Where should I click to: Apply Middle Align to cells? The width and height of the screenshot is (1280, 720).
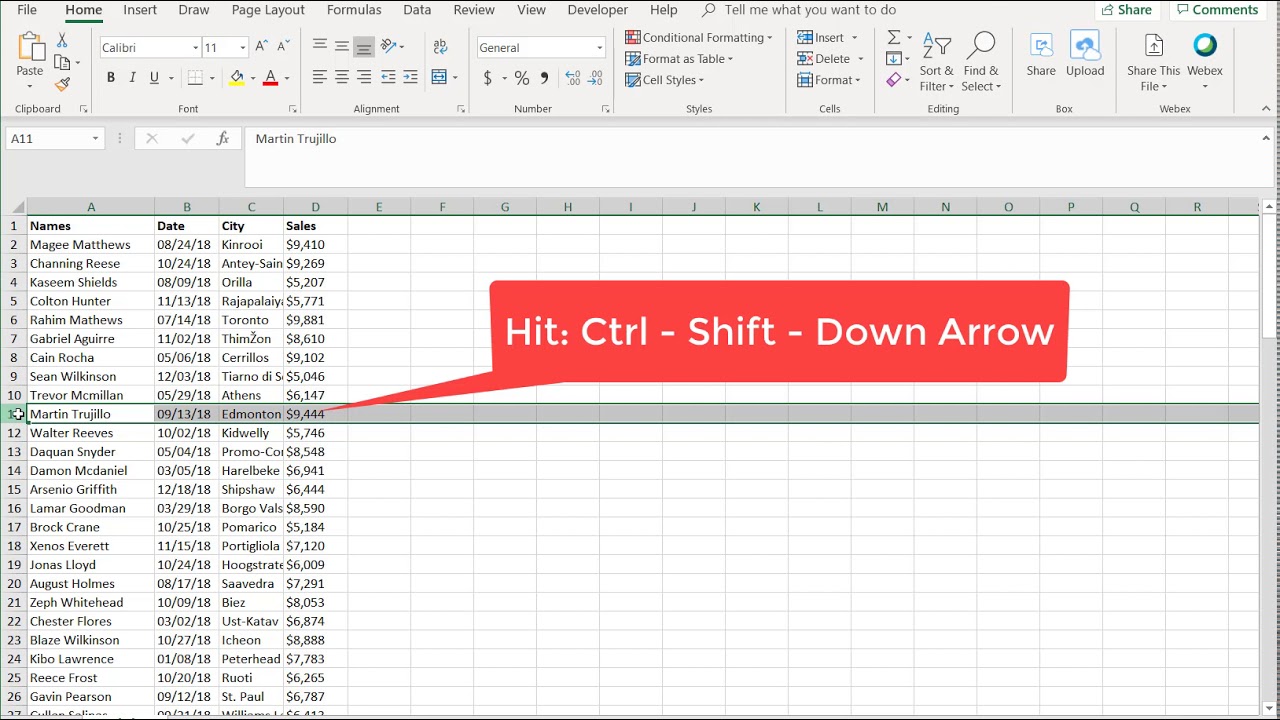(x=342, y=46)
